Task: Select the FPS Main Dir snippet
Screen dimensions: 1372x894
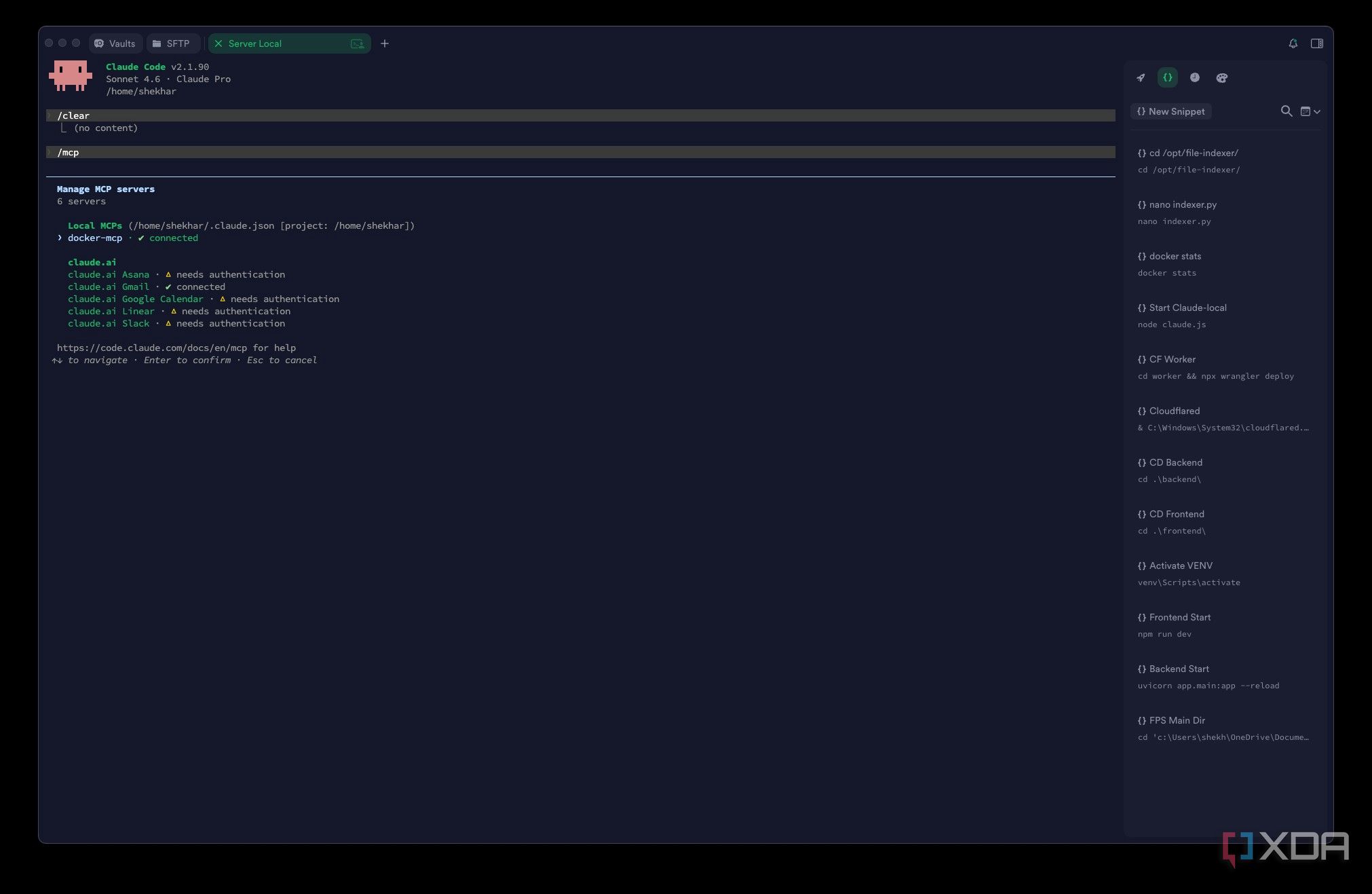Action: (1225, 728)
